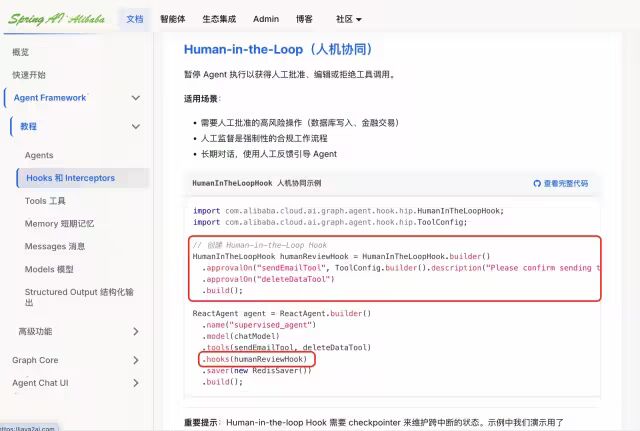The width and height of the screenshot is (640, 431).
Task: Open Memory 短期记忆 page
Action: 59,224
